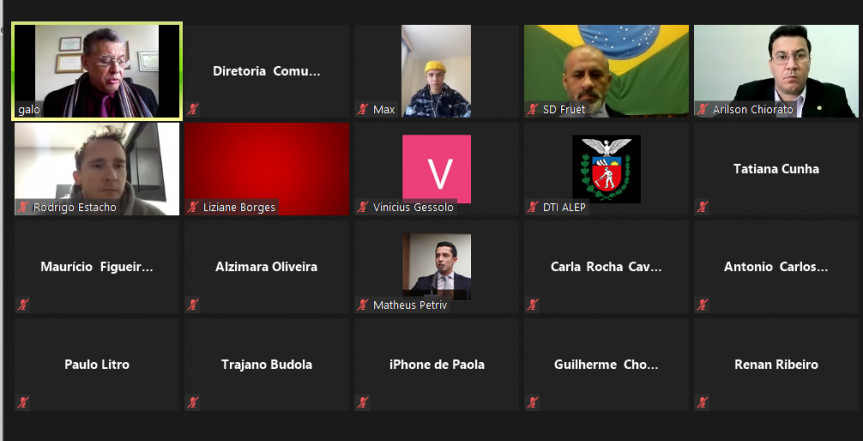
Task: Click muted microphone icon on Max's tile
Action: (x=362, y=109)
